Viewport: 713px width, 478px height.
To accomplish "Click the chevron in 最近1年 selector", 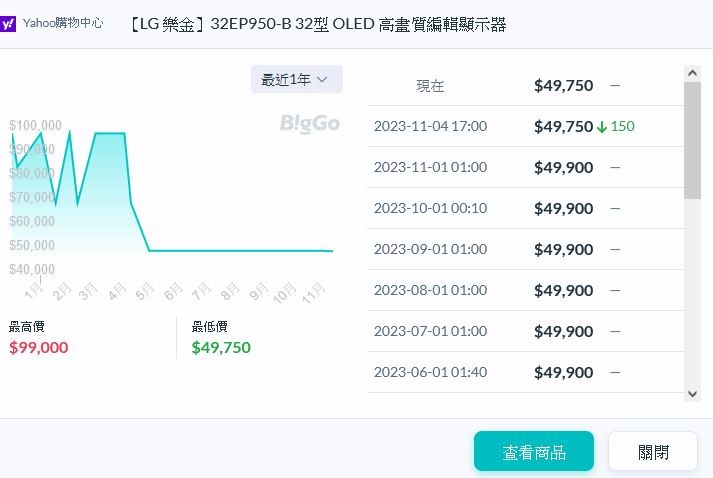I will point(322,80).
